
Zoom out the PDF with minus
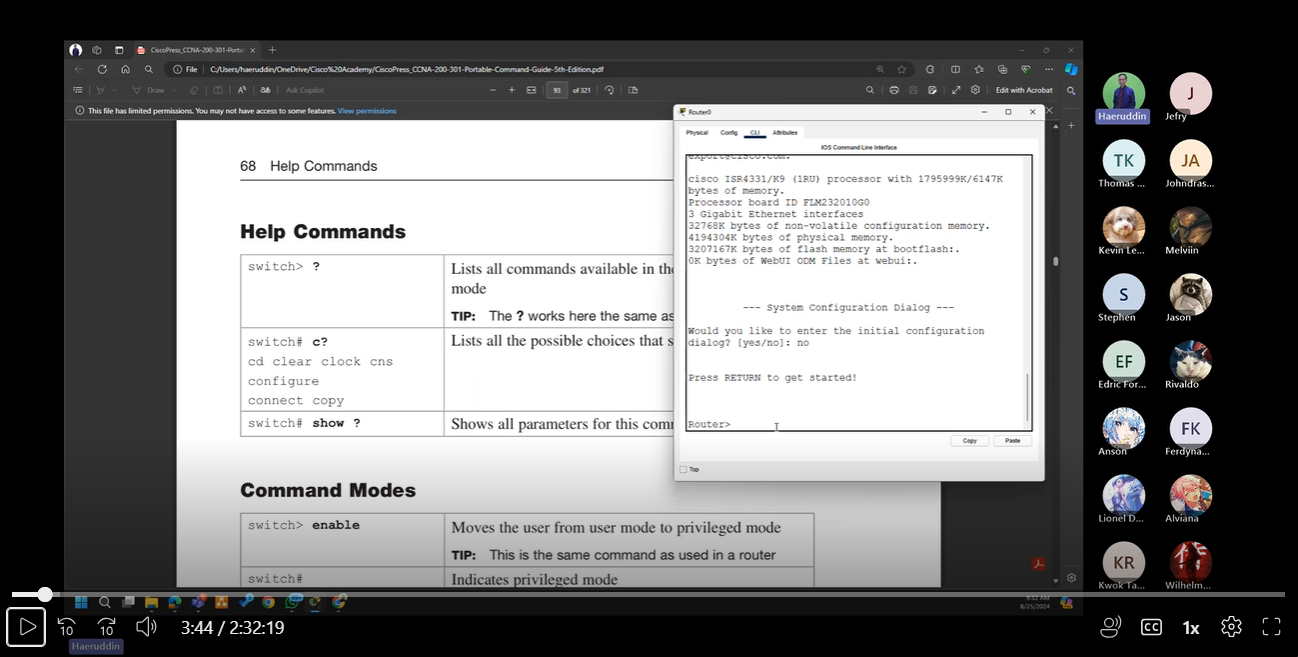point(492,90)
